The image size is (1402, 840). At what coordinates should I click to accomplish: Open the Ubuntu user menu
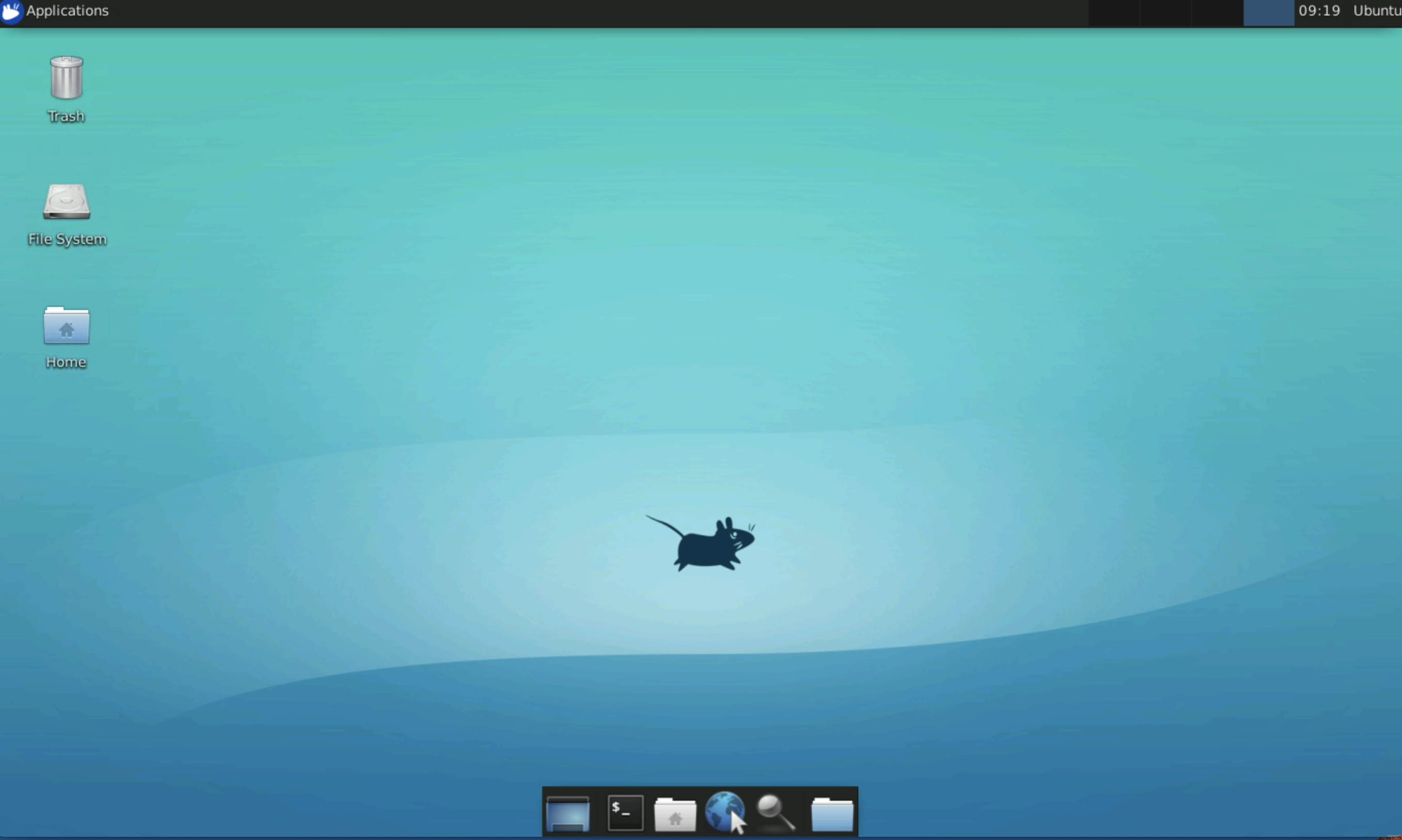click(1377, 11)
